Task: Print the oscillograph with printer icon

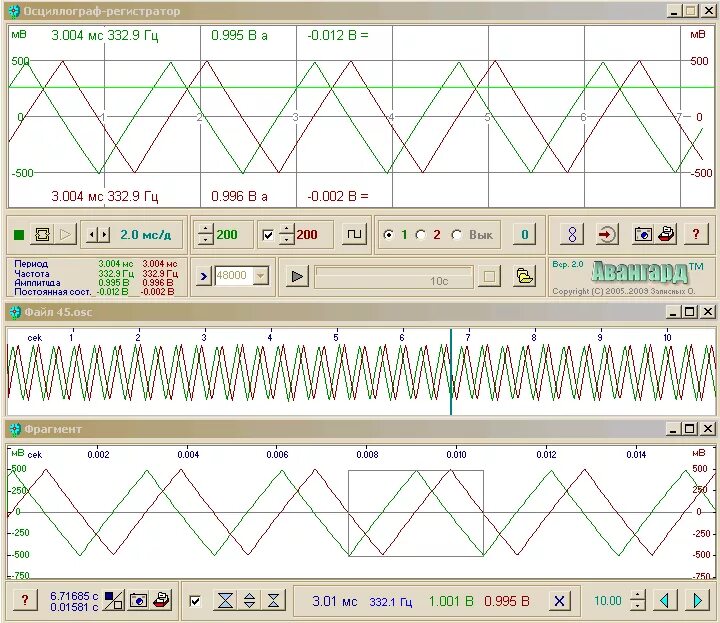Action: 665,235
